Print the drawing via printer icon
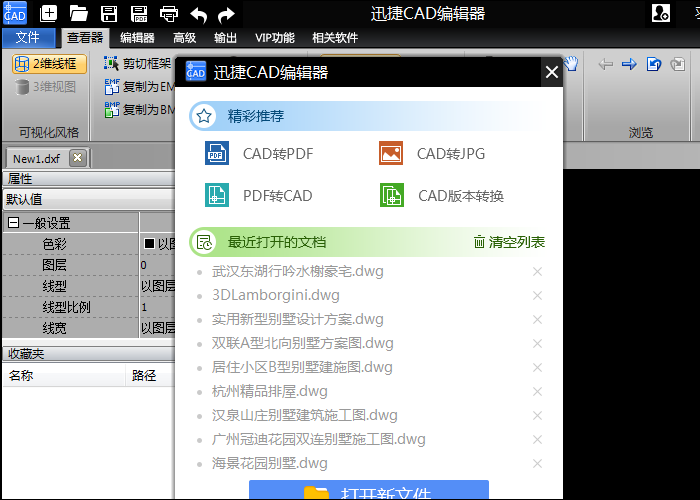This screenshot has width=700, height=500. (x=169, y=14)
